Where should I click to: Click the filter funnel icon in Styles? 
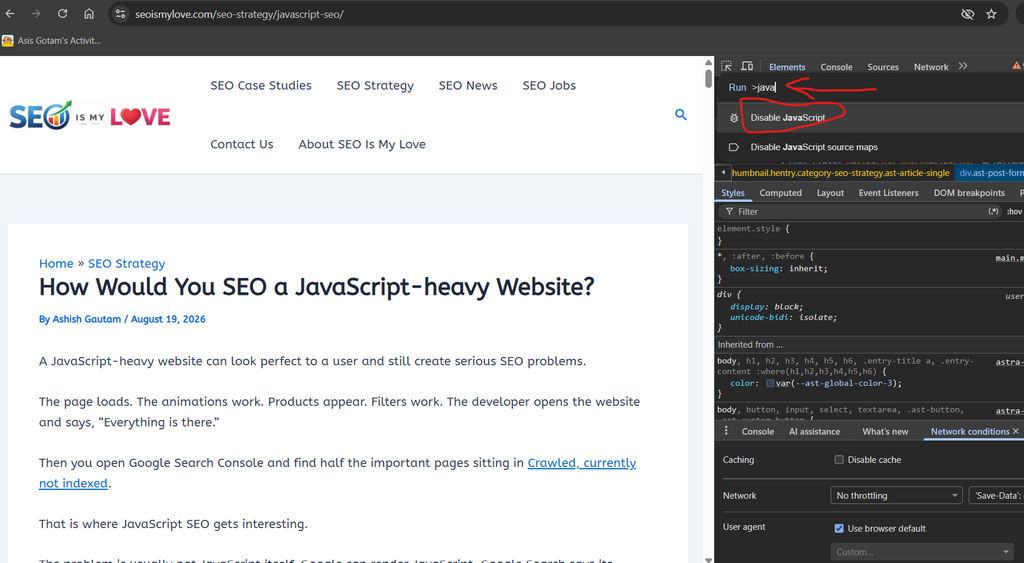pyautogui.click(x=729, y=212)
